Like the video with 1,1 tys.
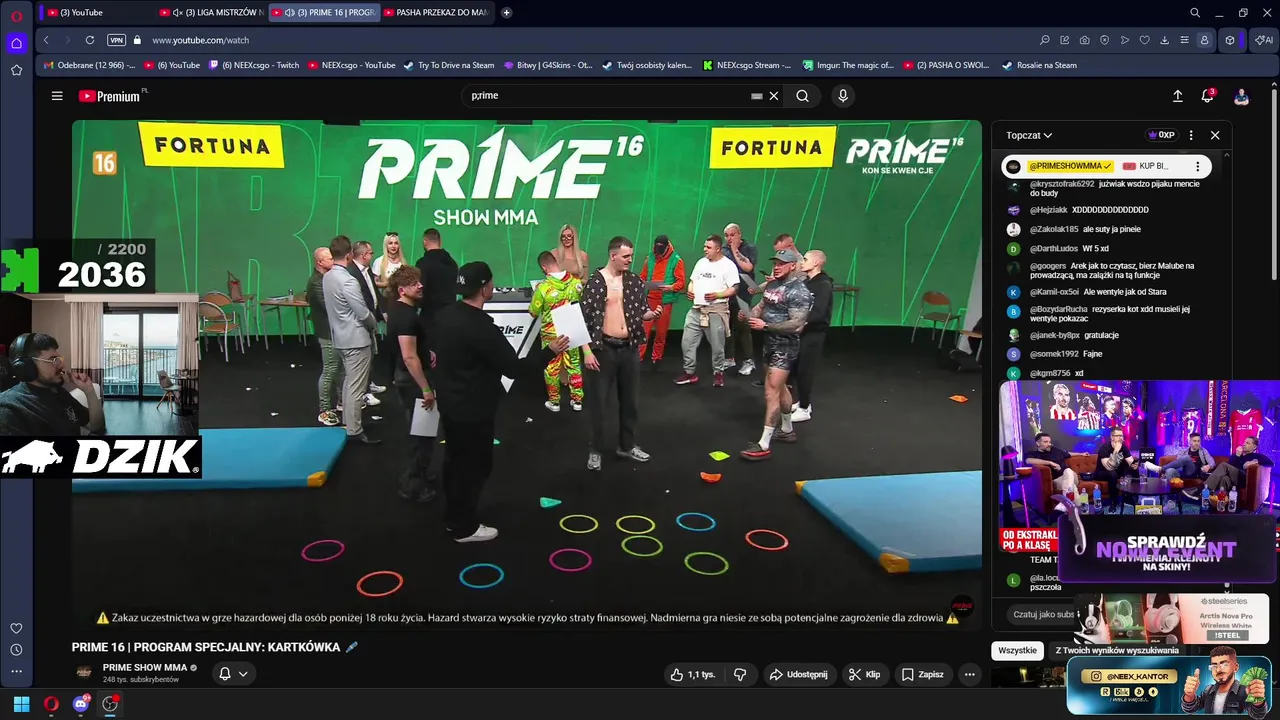This screenshot has width=1280, height=720. pyautogui.click(x=694, y=674)
